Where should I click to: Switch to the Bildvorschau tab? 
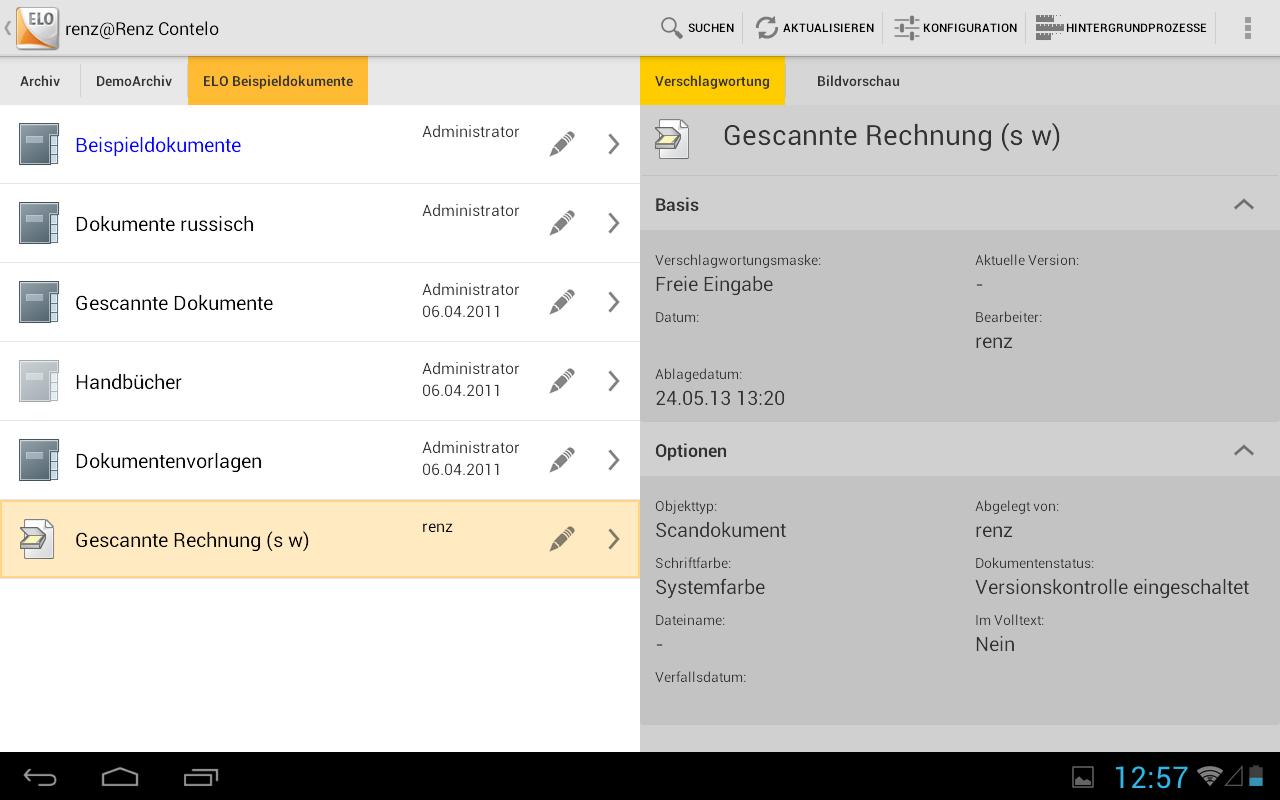click(x=858, y=81)
